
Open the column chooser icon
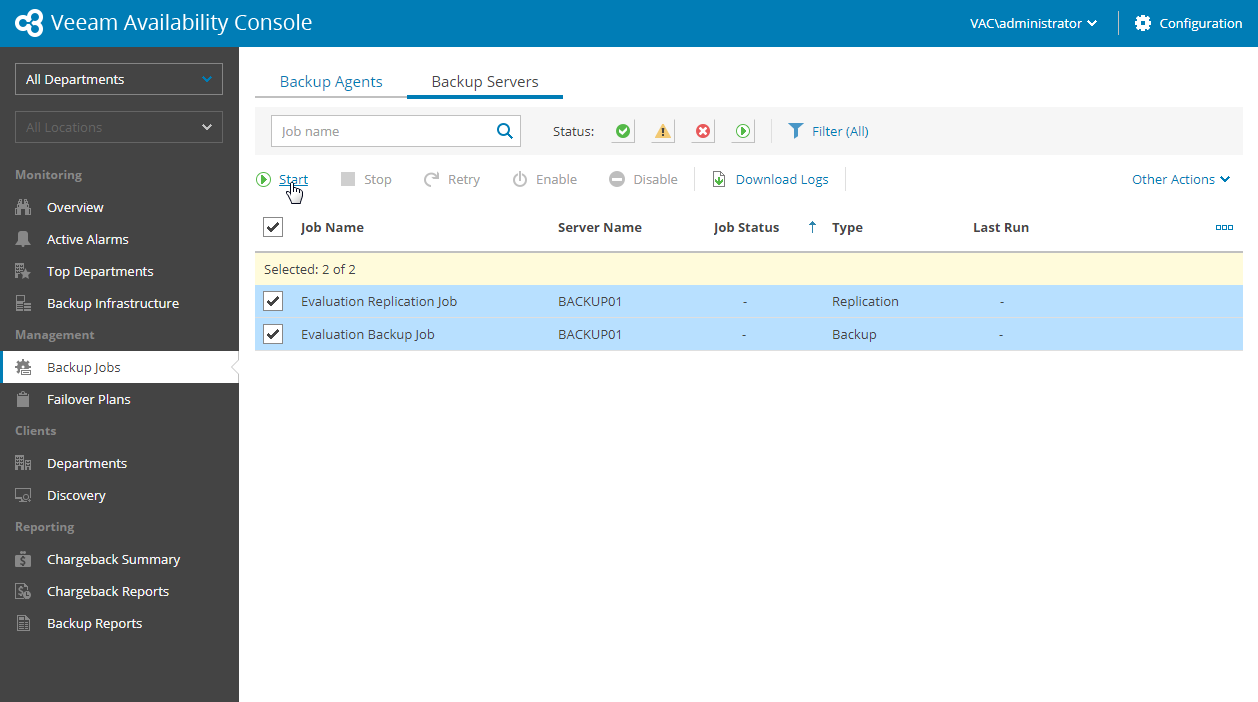(1224, 227)
